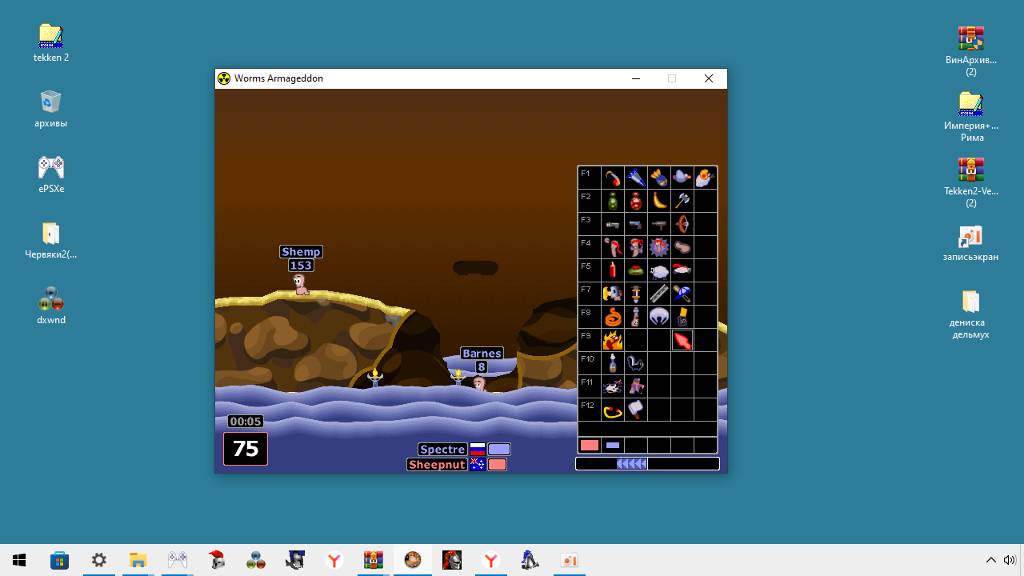This screenshot has width=1024, height=576.
Task: Select the Homing Pigeon weapon
Action: tap(682, 178)
